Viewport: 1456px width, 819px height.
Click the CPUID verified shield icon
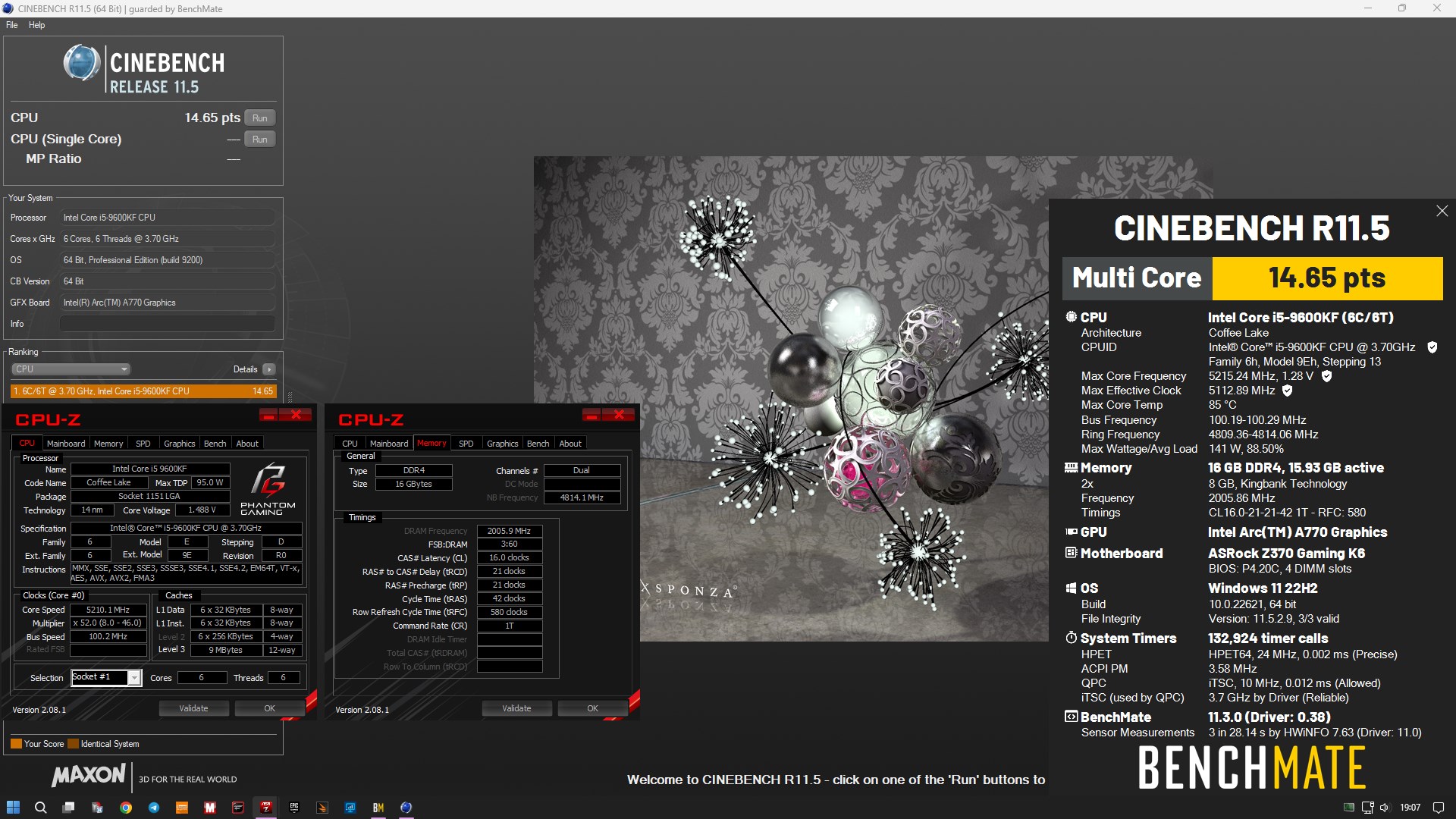(1432, 347)
